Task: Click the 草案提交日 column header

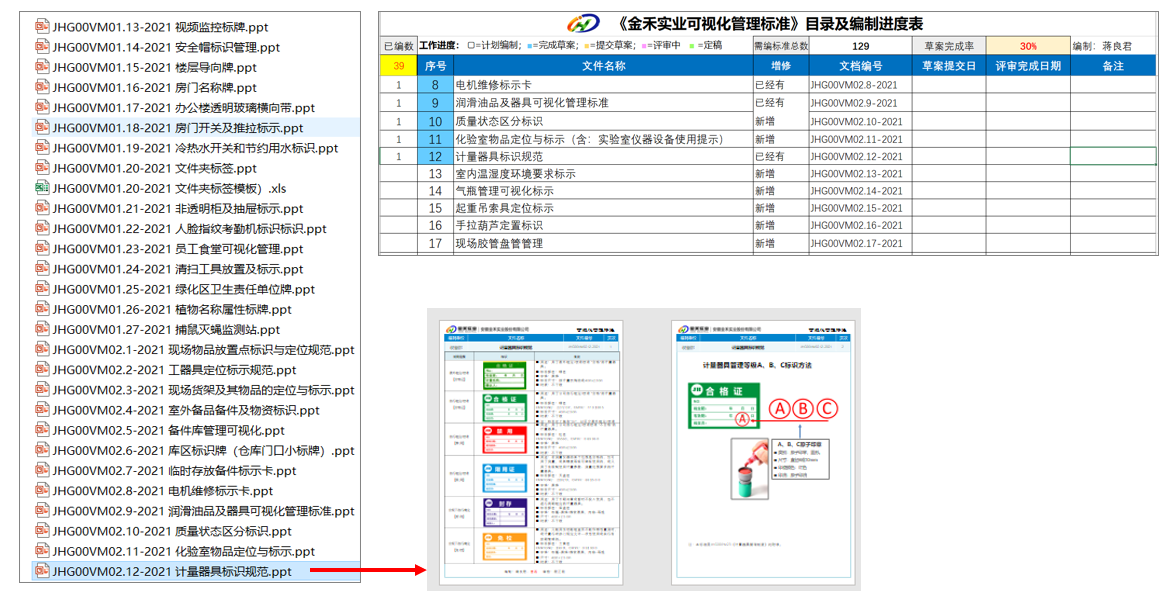Action: coord(948,66)
